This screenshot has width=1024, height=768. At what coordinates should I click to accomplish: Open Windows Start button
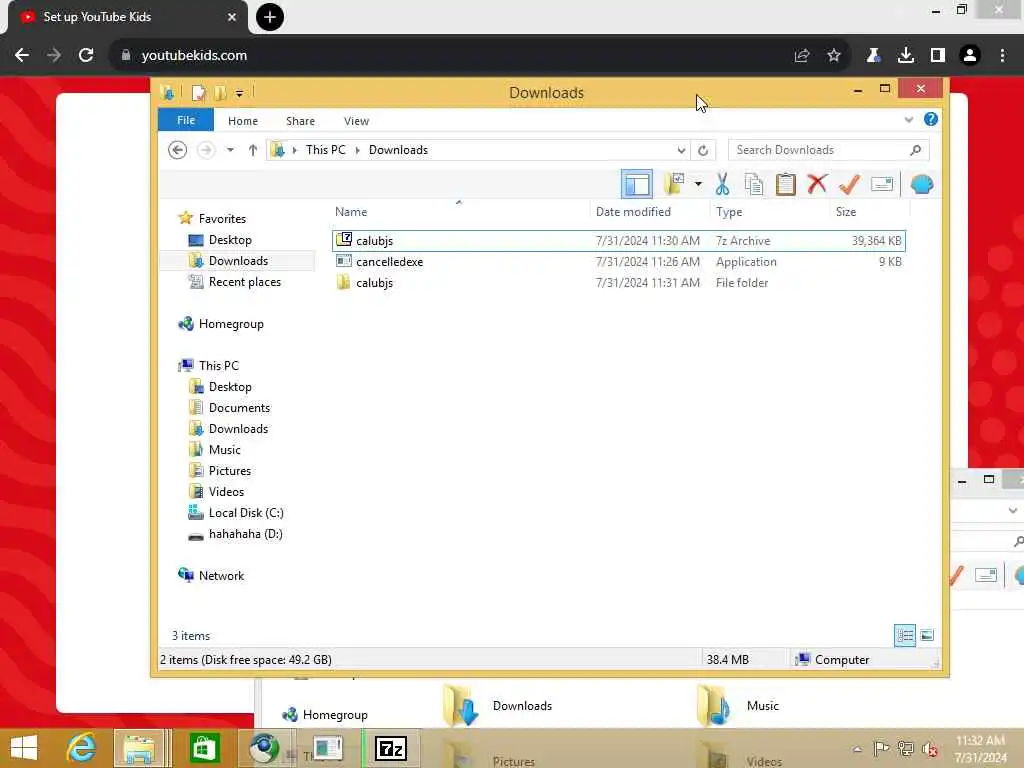click(x=24, y=748)
